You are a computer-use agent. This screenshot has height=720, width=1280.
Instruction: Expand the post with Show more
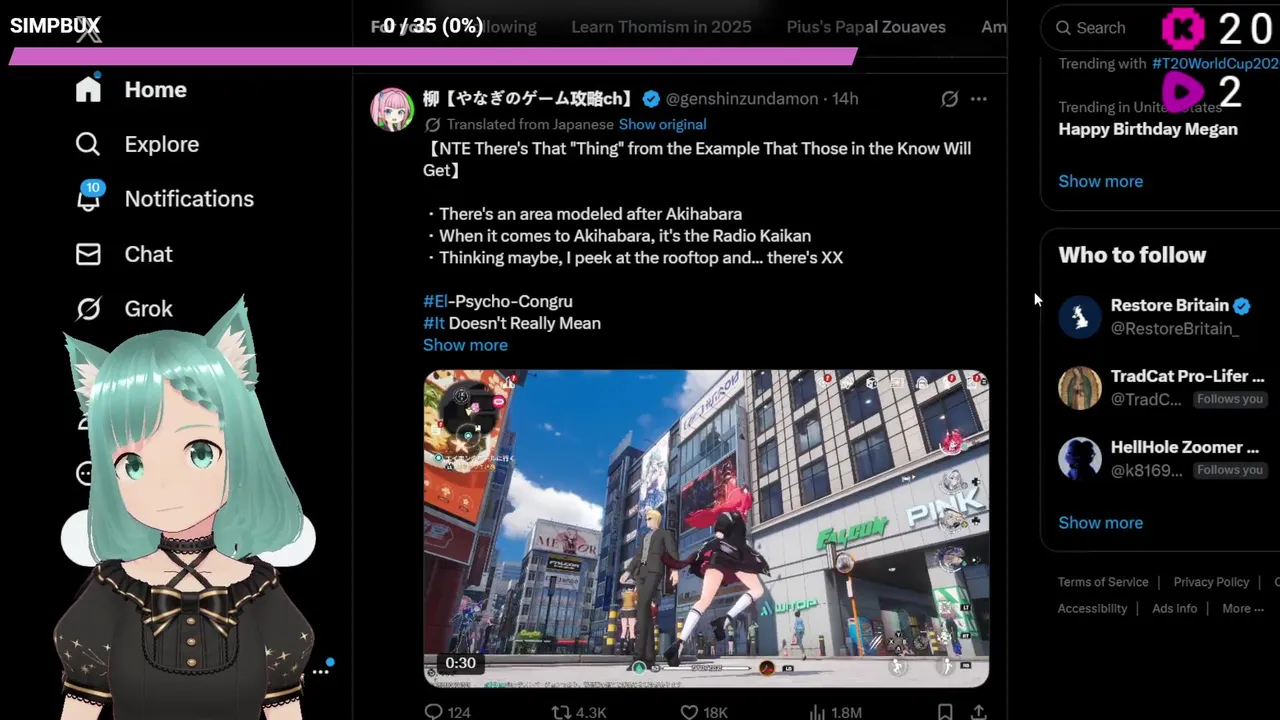pyautogui.click(x=465, y=345)
